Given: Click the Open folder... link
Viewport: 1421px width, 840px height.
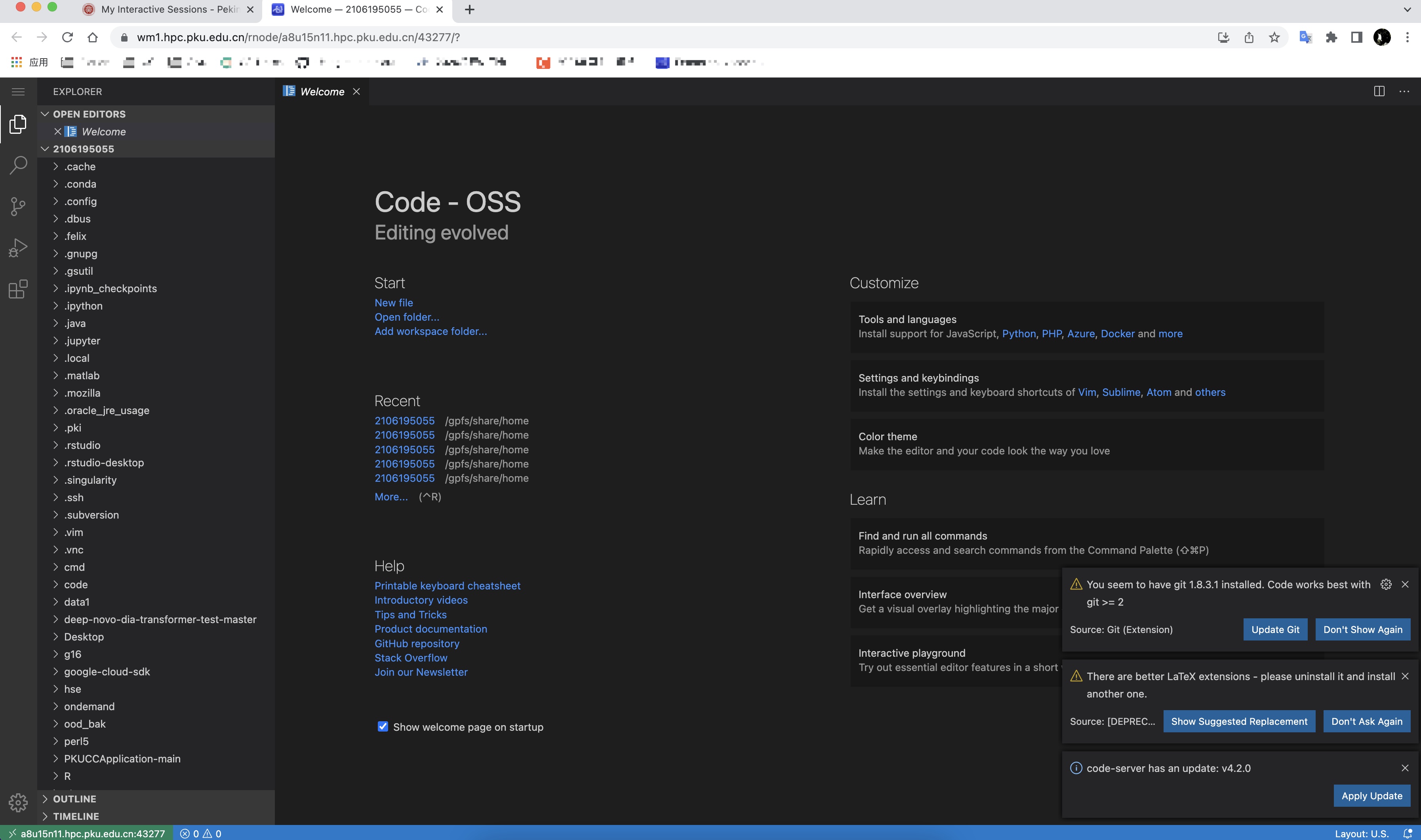Looking at the screenshot, I should pyautogui.click(x=406, y=317).
